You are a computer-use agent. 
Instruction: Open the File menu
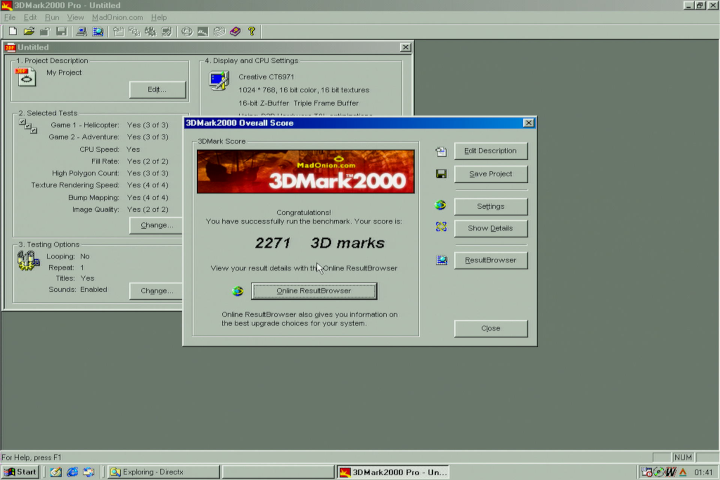click(x=10, y=17)
